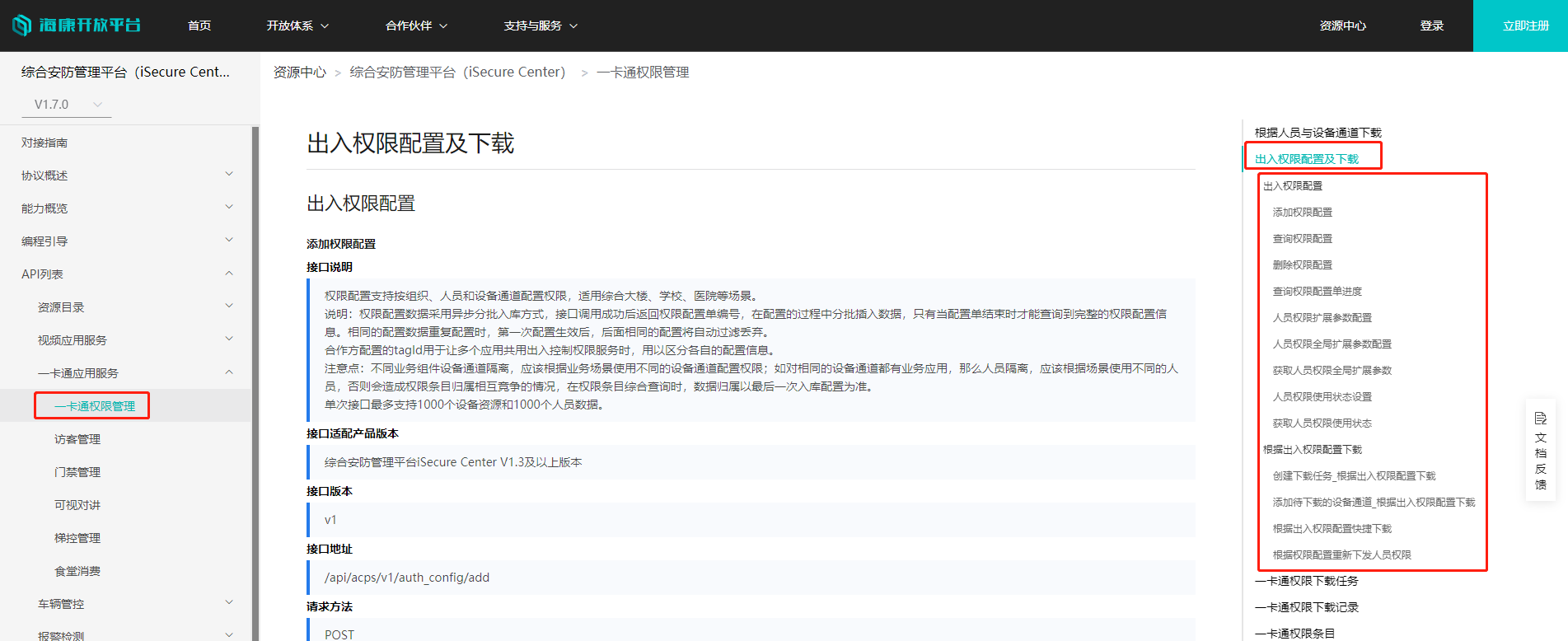Image resolution: width=1568 pixels, height=641 pixels.
Task: Open the 文档反馈 feedback widget
Action: point(1541,451)
